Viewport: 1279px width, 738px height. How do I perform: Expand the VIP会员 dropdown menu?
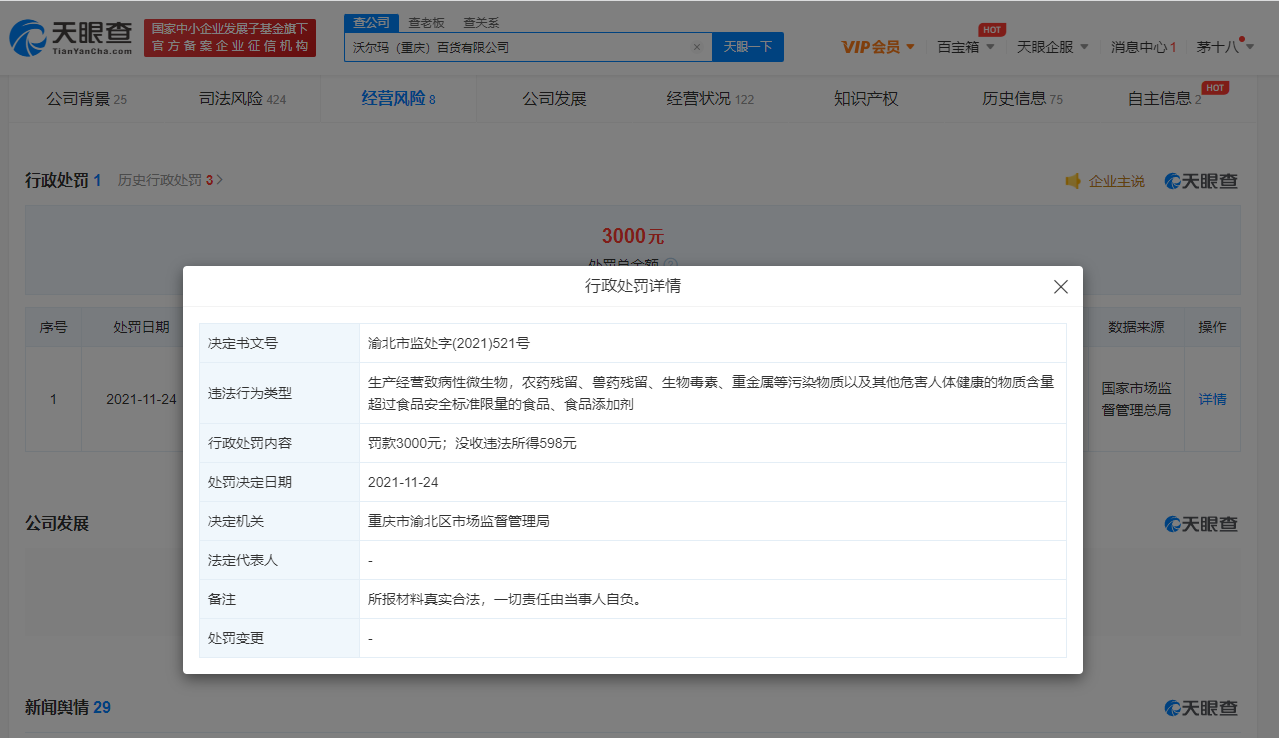(x=878, y=47)
